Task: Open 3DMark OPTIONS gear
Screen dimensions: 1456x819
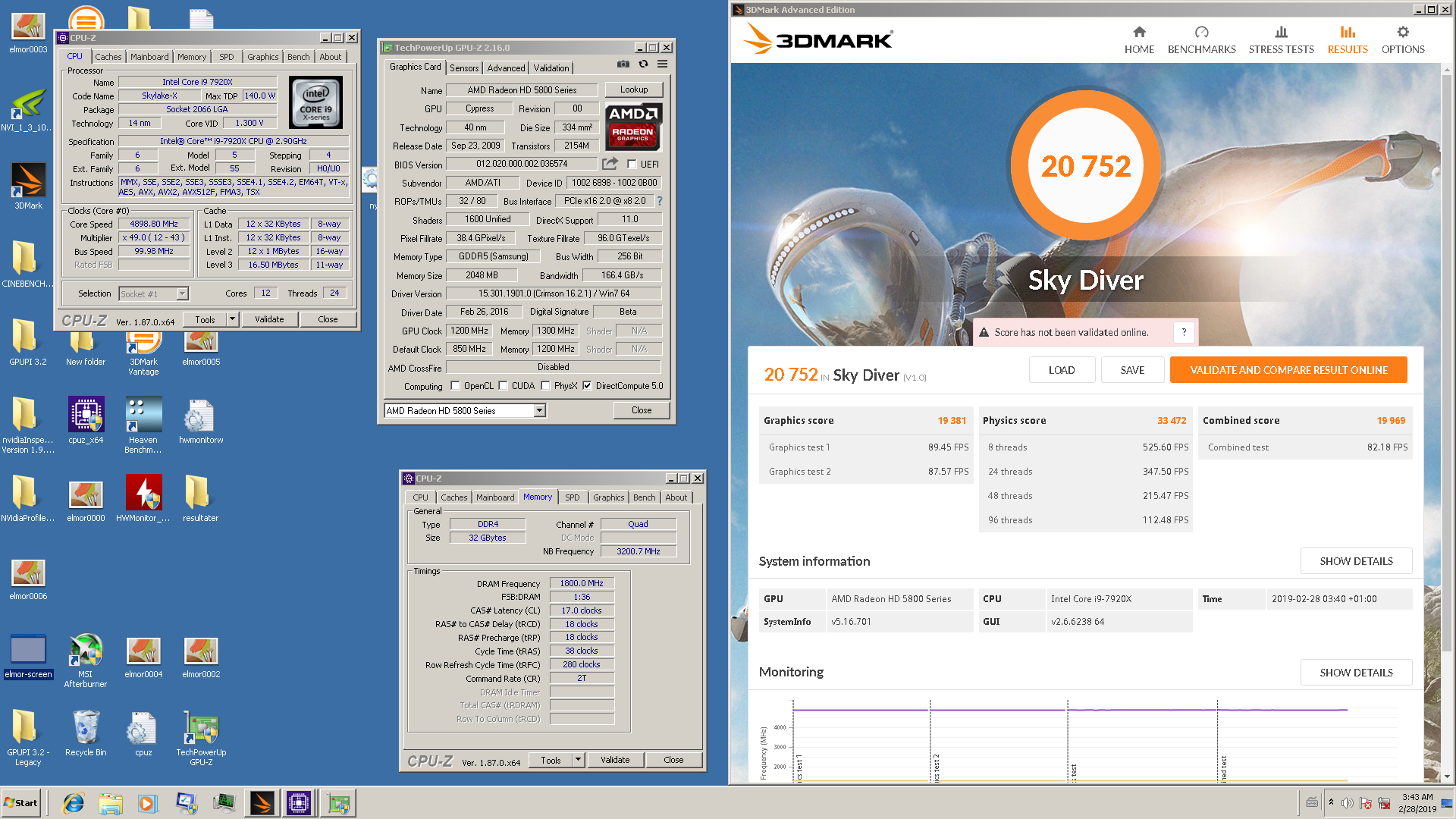Action: click(1403, 40)
